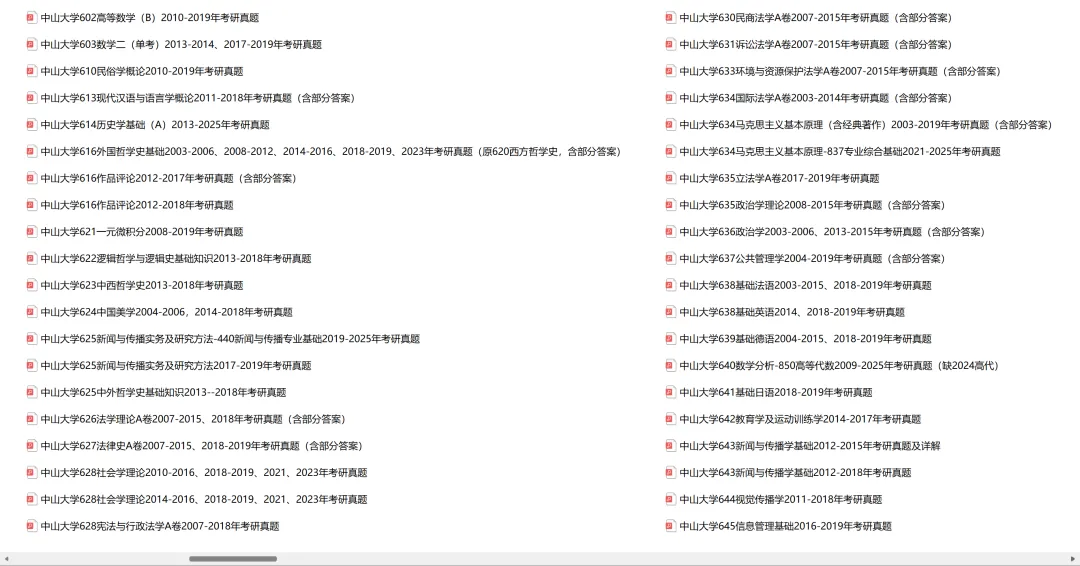The width and height of the screenshot is (1080, 566).
Task: Click PDF icon of 中山大学613现代汉语与语言学概论 file
Action: tap(31, 98)
